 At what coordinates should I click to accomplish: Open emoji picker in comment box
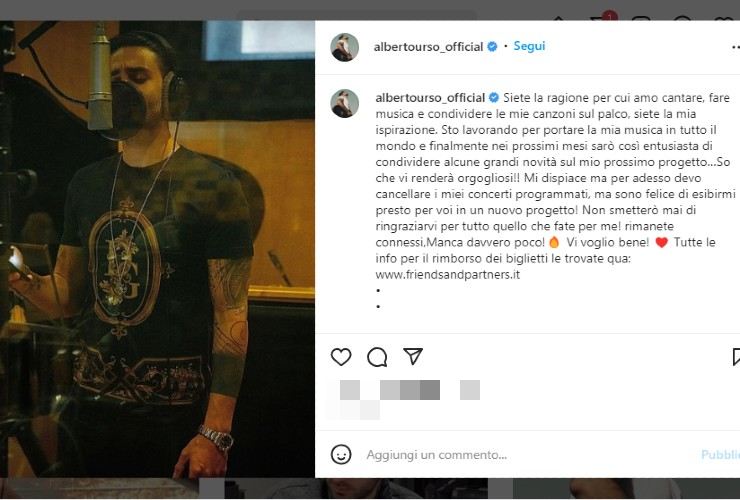(x=341, y=455)
